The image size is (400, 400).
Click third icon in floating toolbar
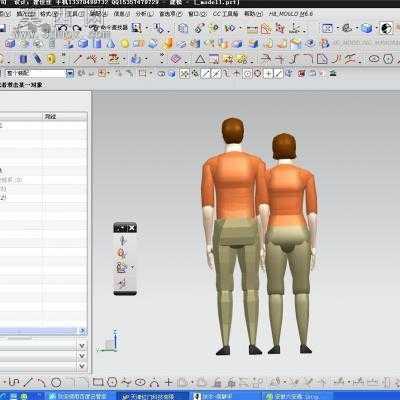click(x=121, y=267)
